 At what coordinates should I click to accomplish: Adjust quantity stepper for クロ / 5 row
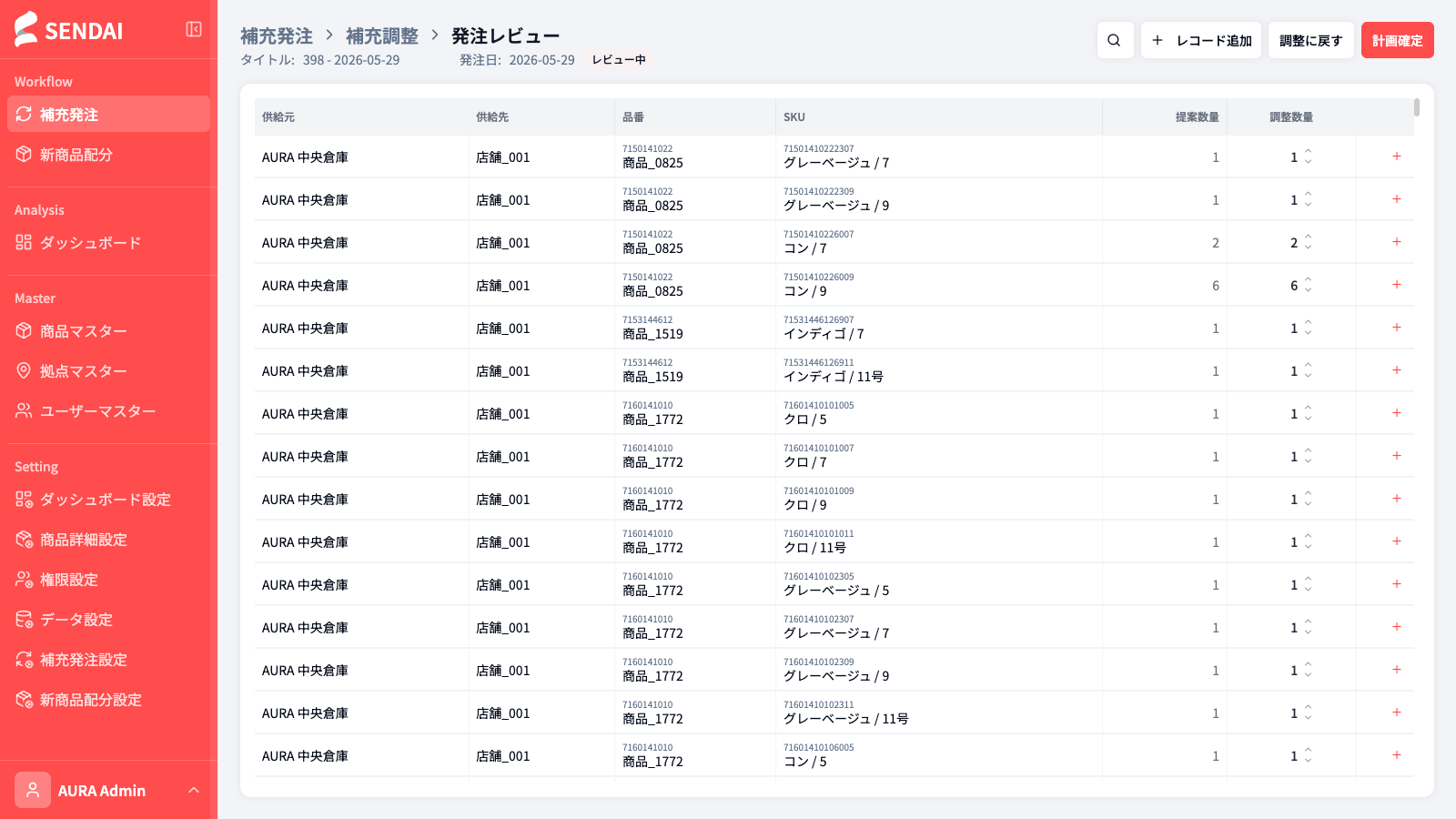1308,413
